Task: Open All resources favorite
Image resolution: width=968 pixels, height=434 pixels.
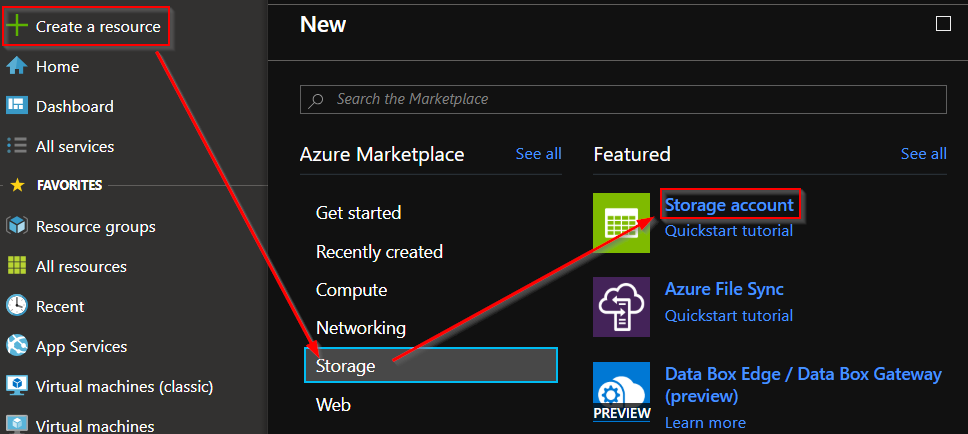Action: tap(81, 267)
